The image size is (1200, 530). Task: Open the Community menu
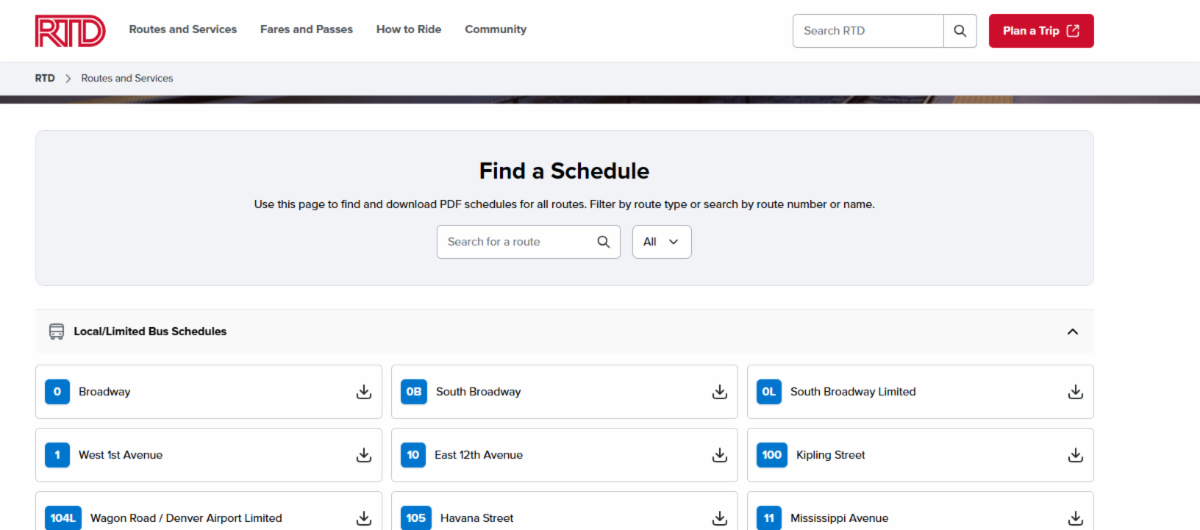(495, 30)
